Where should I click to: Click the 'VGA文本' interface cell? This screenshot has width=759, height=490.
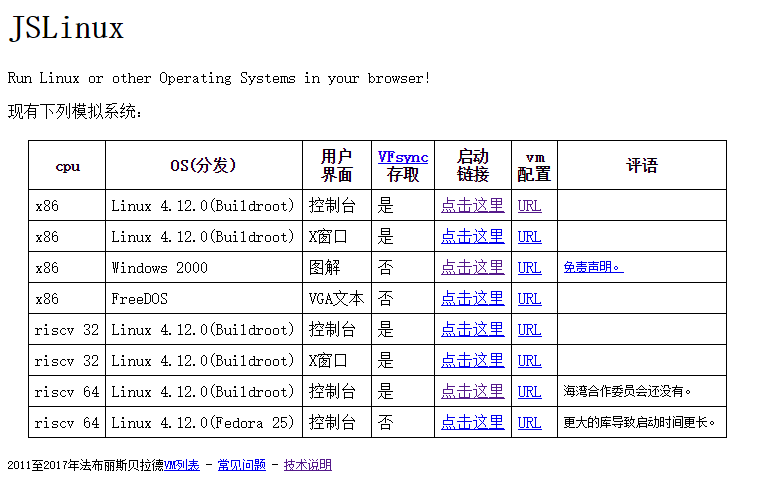pos(336,298)
